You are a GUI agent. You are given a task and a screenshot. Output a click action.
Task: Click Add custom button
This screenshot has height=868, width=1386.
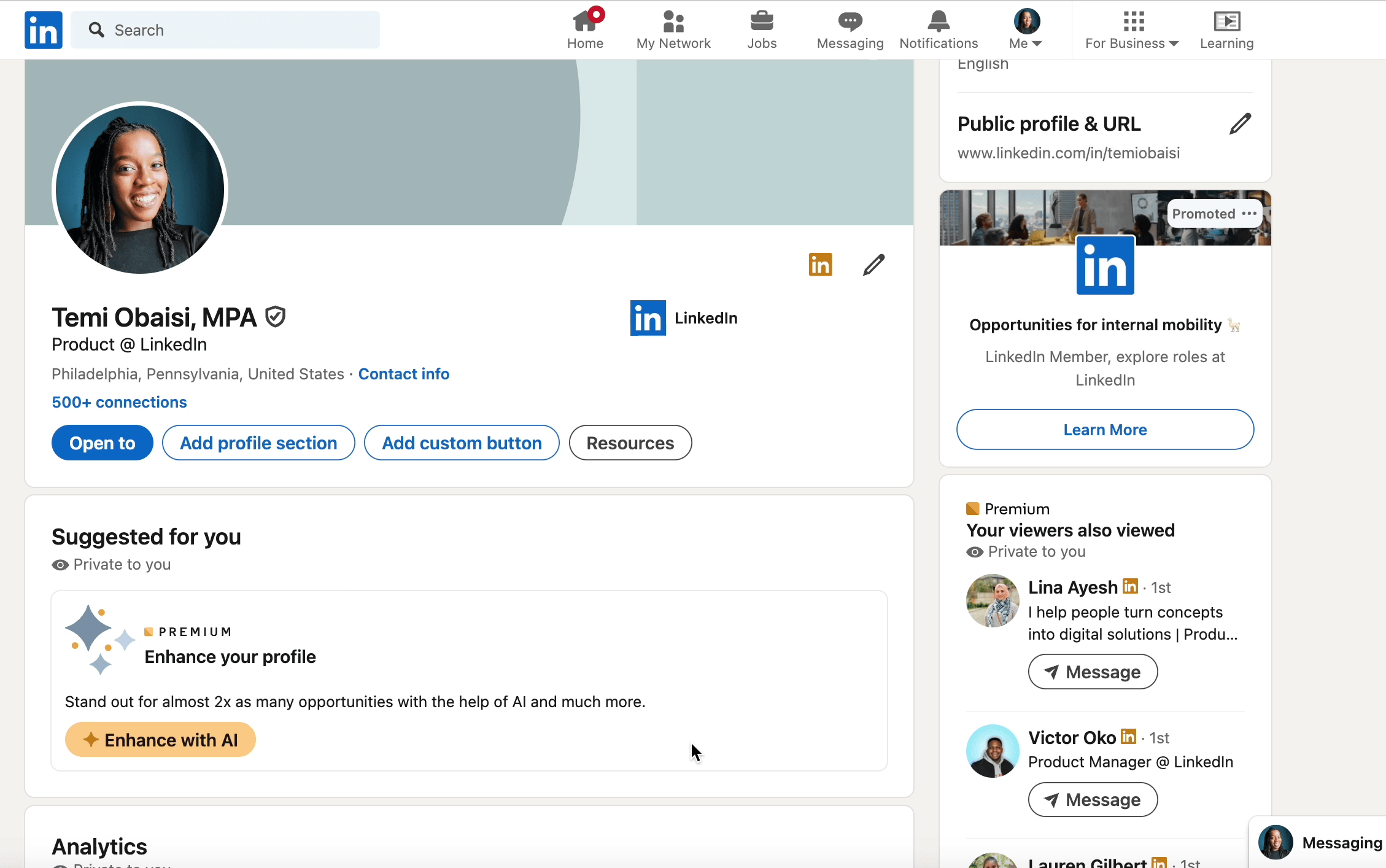pos(462,443)
